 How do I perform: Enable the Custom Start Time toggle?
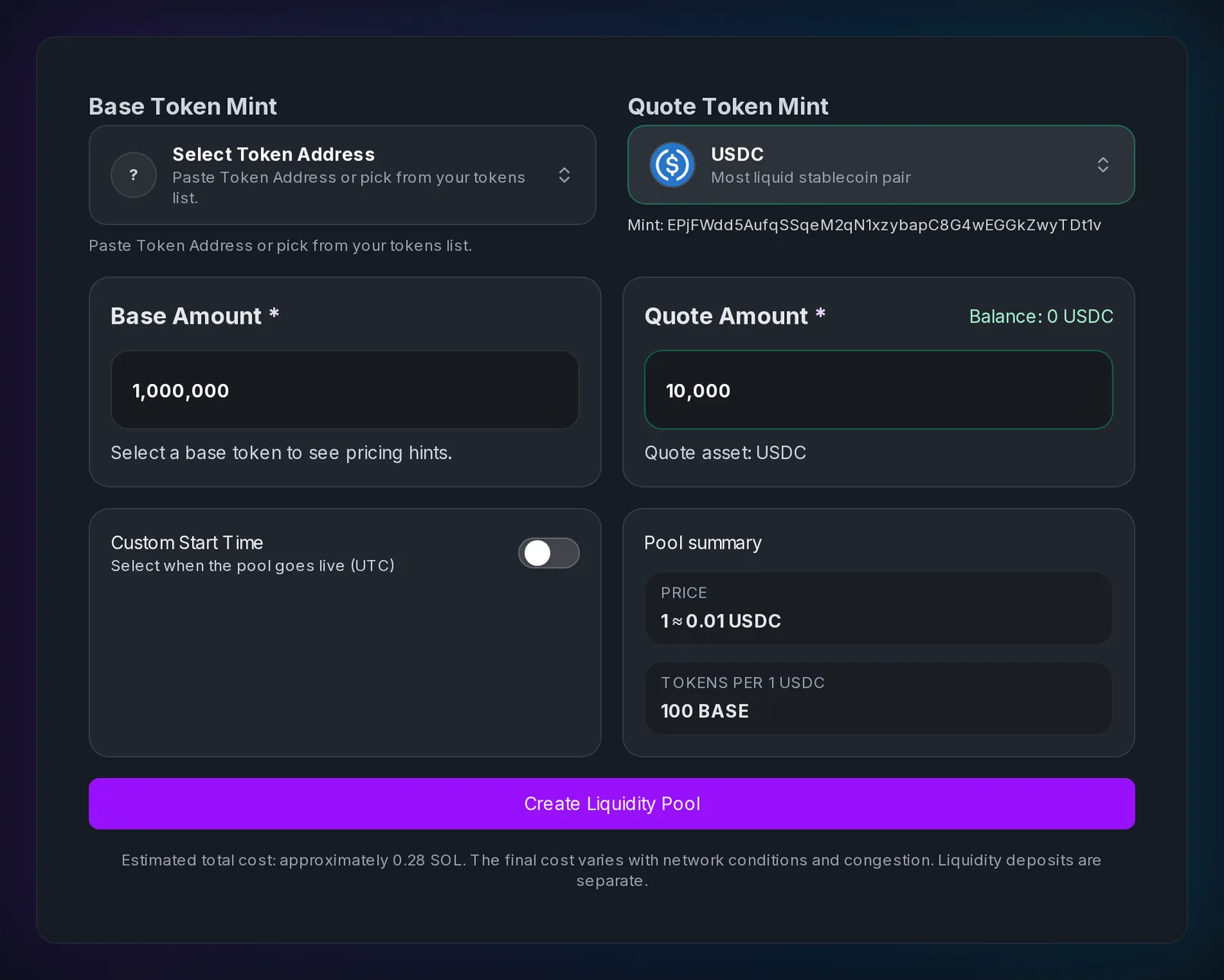tap(549, 553)
